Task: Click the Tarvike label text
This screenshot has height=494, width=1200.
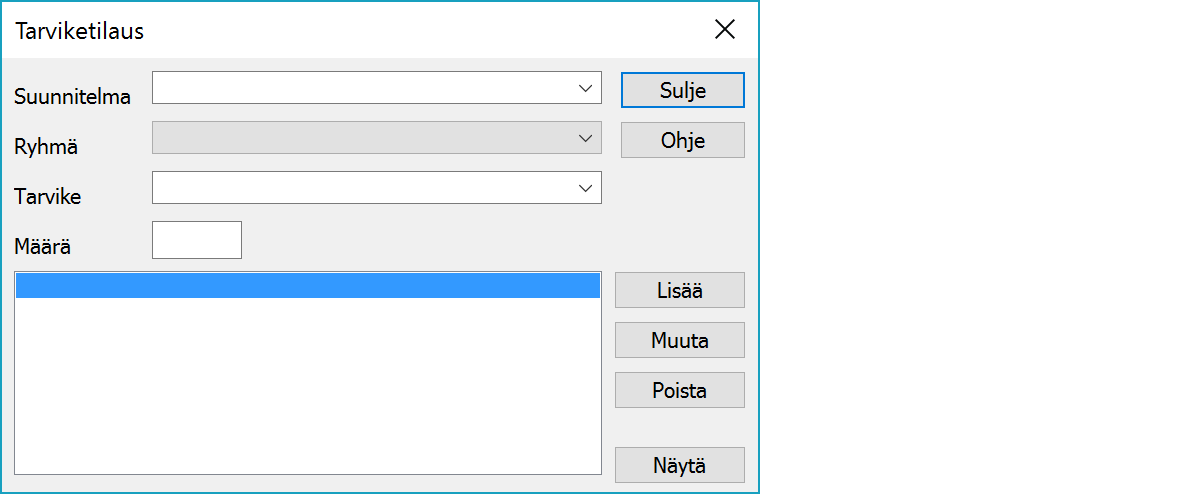Action: click(x=48, y=197)
